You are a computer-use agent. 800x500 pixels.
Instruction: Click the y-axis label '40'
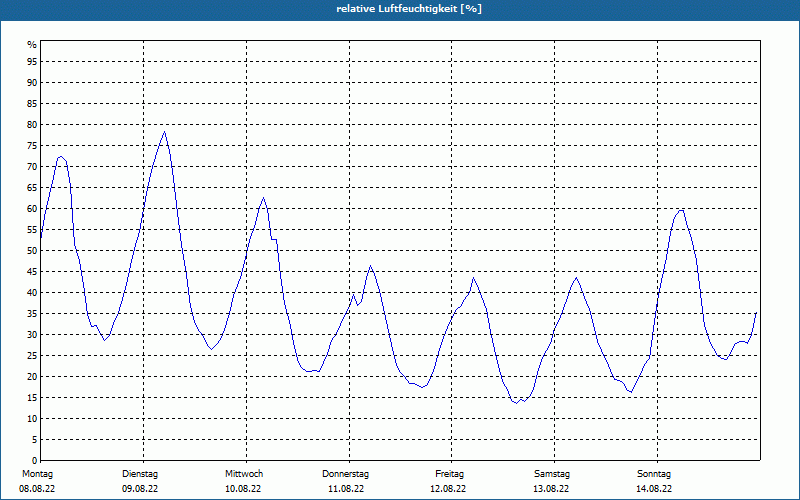[x=32, y=293]
